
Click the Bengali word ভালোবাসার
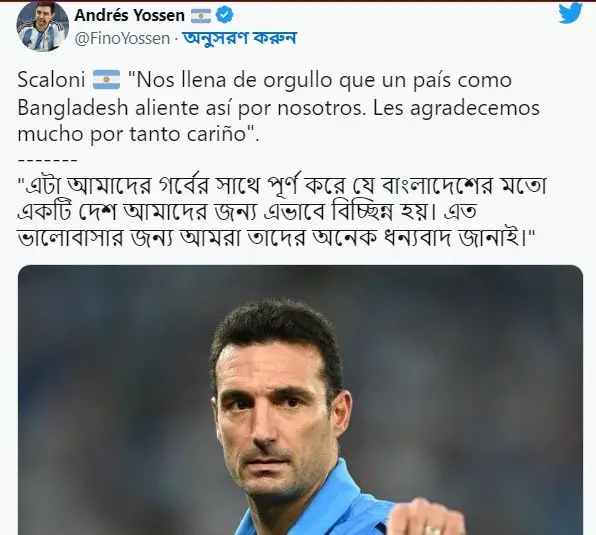coord(71,239)
